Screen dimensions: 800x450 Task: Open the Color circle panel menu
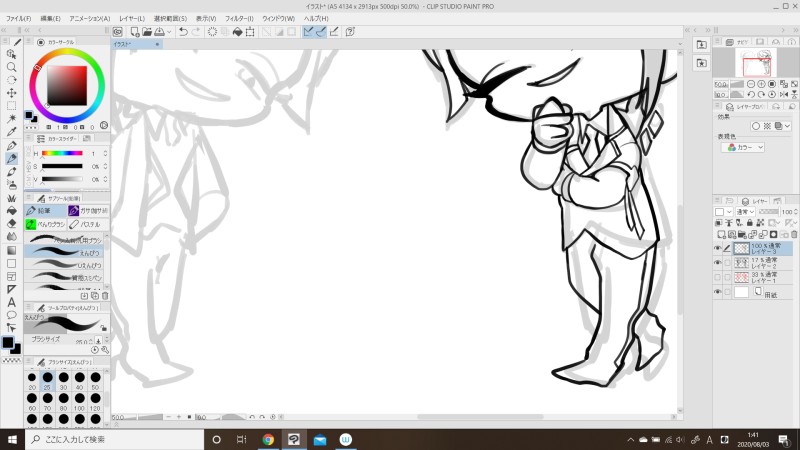click(29, 42)
